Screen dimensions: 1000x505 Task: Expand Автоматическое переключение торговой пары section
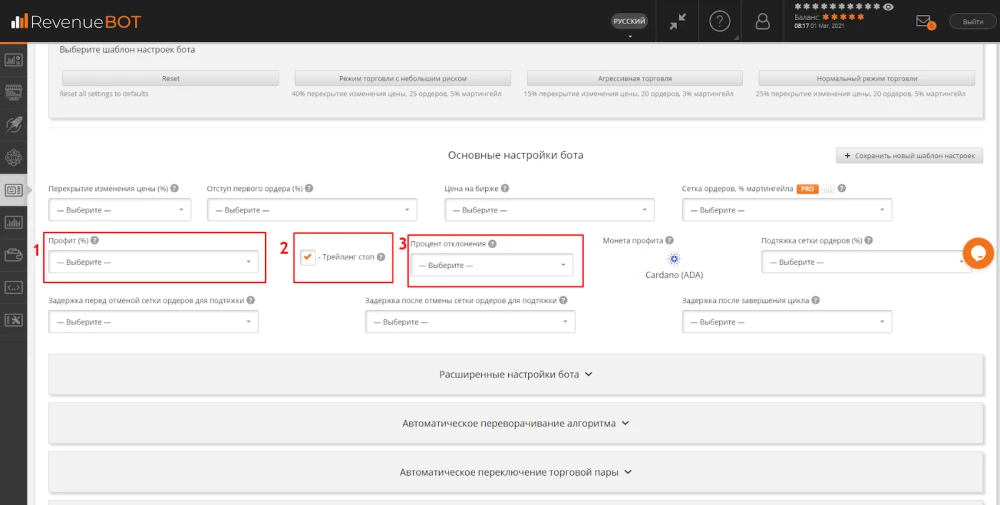click(516, 472)
